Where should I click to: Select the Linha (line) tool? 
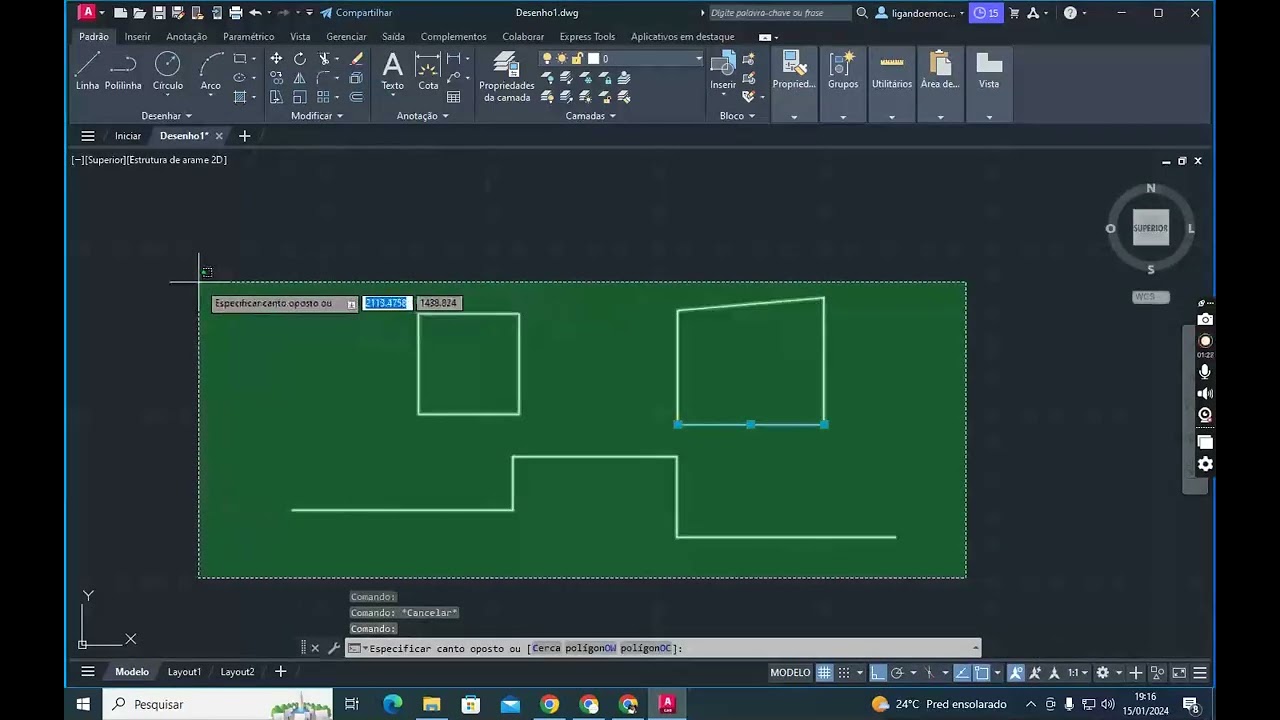tap(87, 71)
